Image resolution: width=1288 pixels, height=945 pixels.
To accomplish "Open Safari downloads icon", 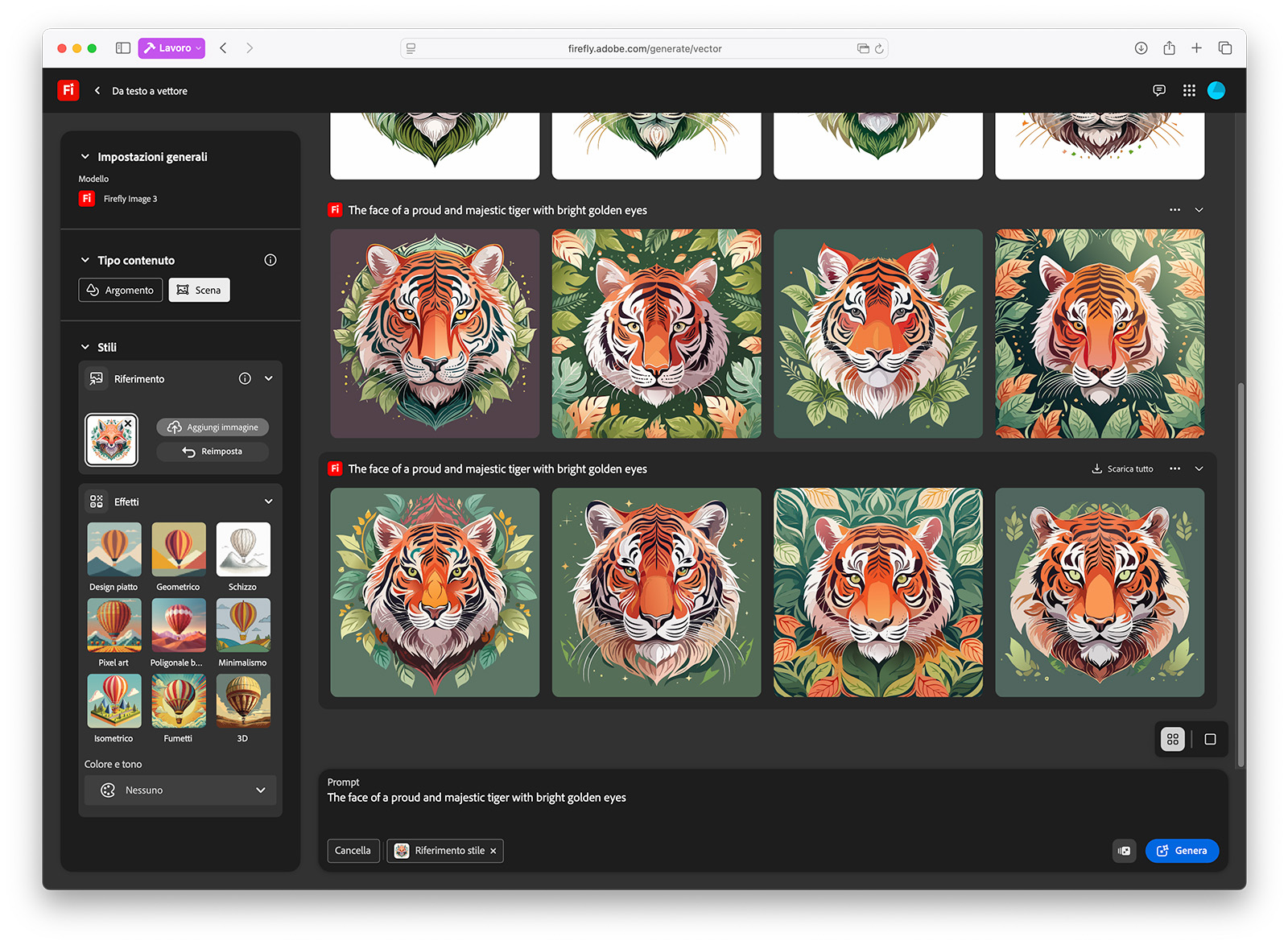I will [1141, 48].
